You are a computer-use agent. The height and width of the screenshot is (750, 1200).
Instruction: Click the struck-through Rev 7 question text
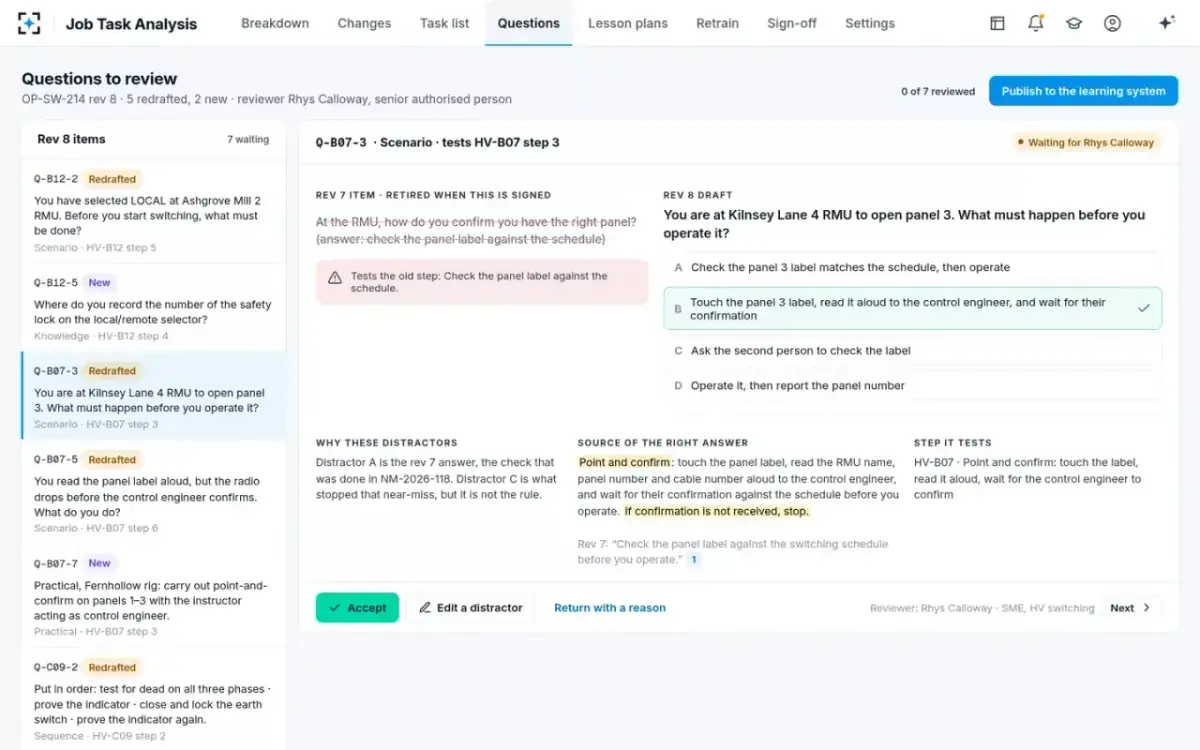[x=476, y=230]
